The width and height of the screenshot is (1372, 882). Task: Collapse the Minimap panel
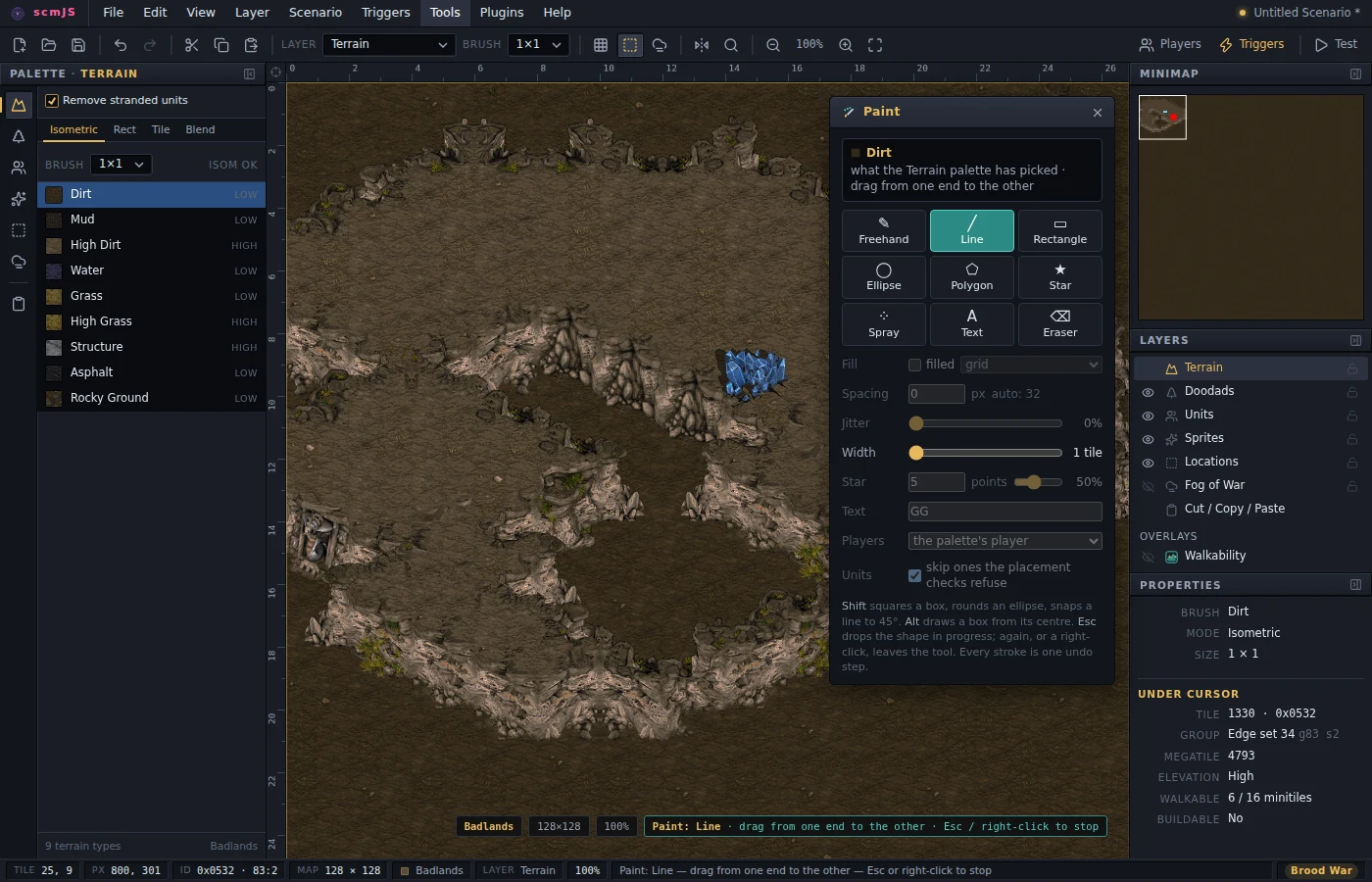pos(1355,73)
